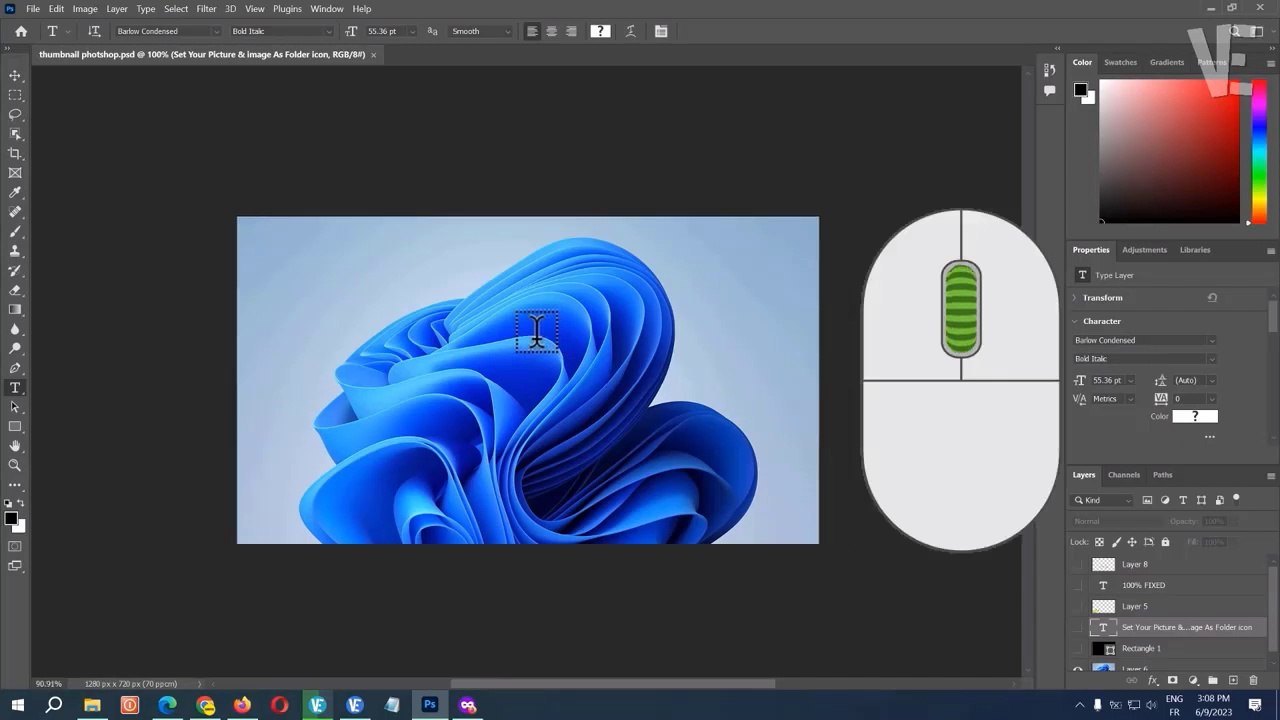Viewport: 1280px width, 720px height.
Task: Select the Move tool
Action: (15, 76)
